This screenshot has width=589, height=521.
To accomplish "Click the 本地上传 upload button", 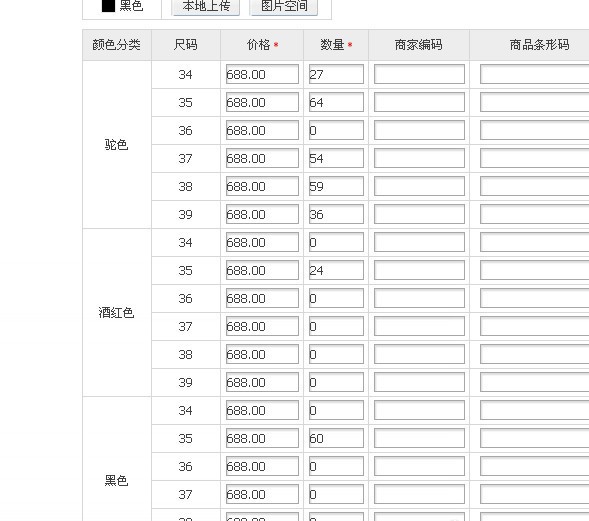I will [x=206, y=6].
